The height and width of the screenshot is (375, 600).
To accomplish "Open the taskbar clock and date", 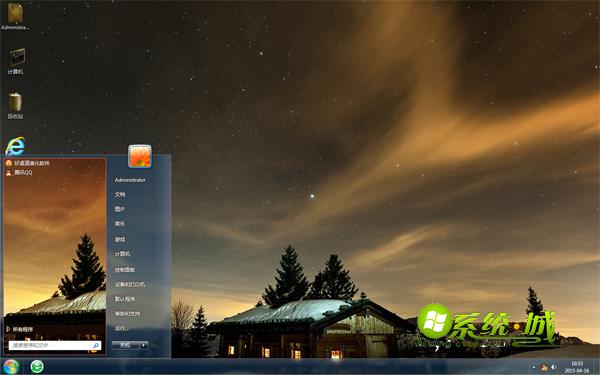I will [577, 367].
